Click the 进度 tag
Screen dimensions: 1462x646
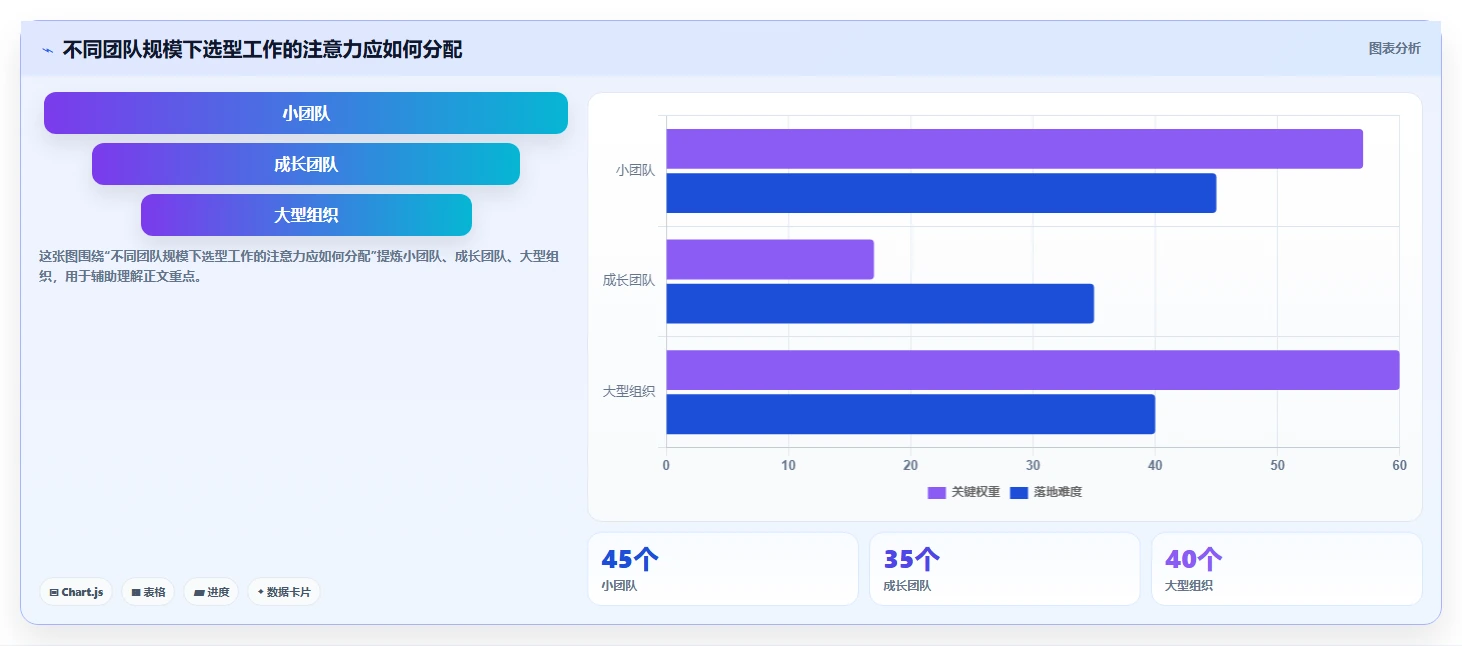pyautogui.click(x=211, y=592)
